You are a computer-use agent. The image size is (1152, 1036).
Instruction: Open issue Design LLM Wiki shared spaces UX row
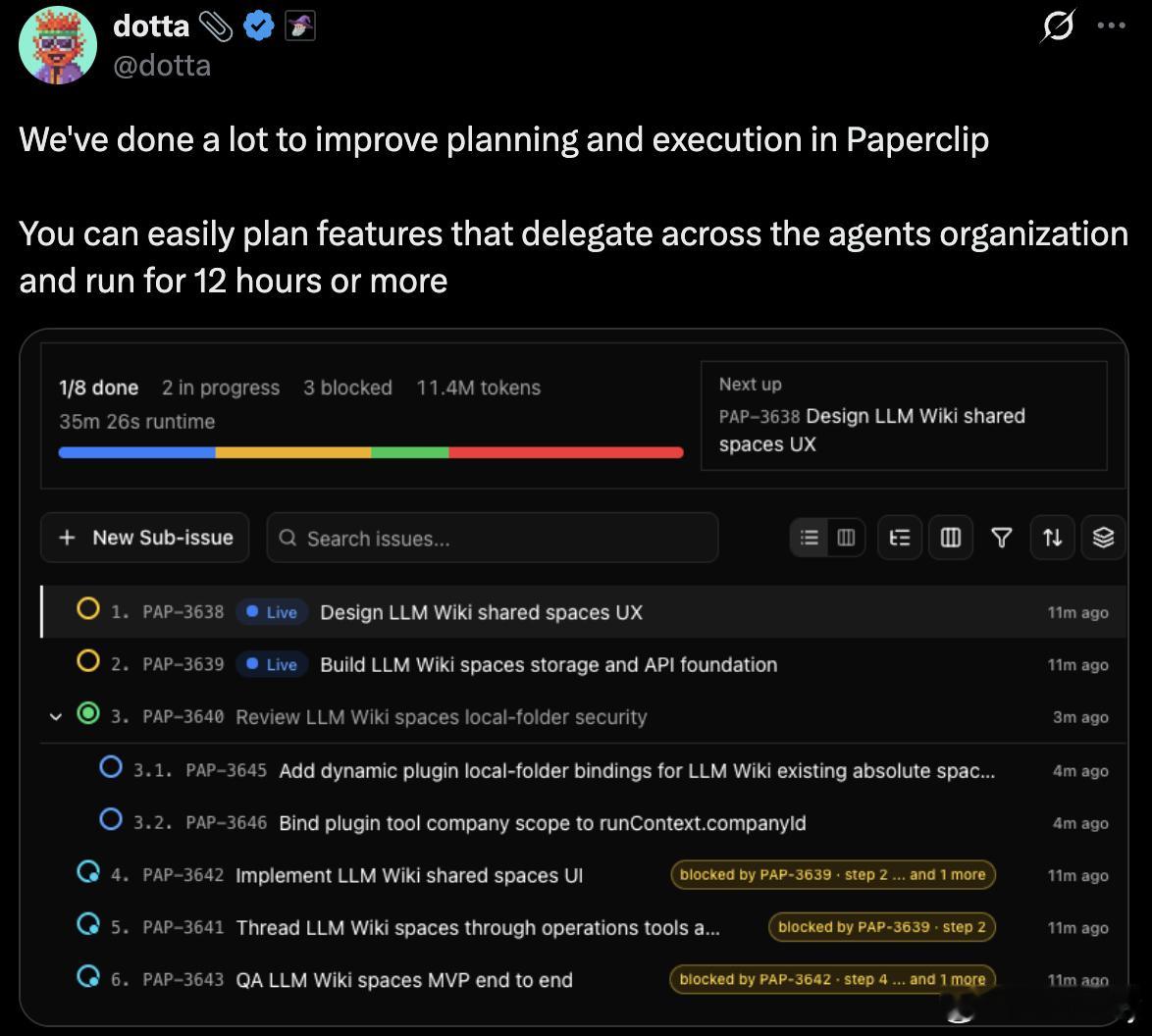click(584, 612)
